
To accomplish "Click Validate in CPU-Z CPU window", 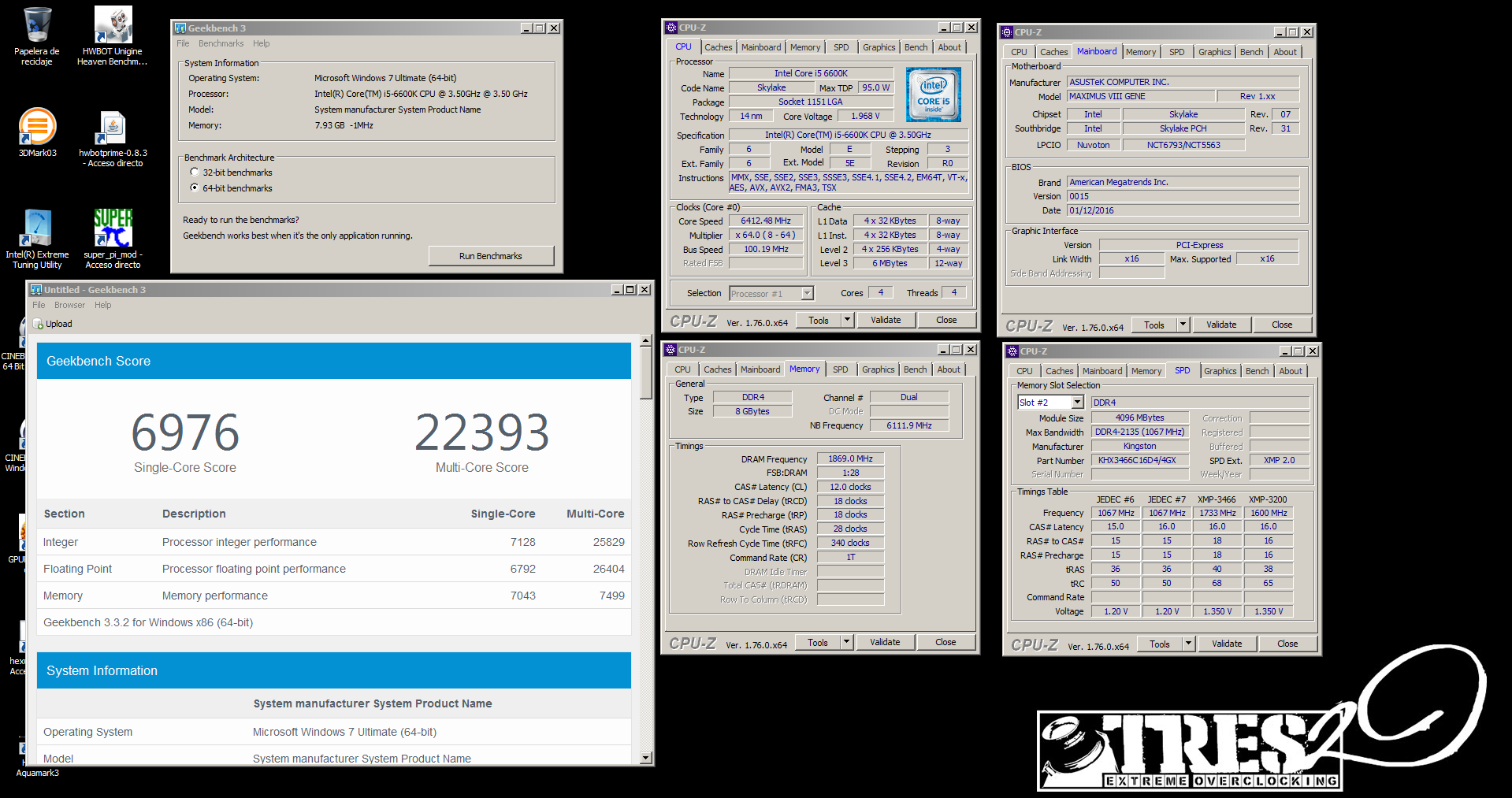I will pyautogui.click(x=886, y=320).
